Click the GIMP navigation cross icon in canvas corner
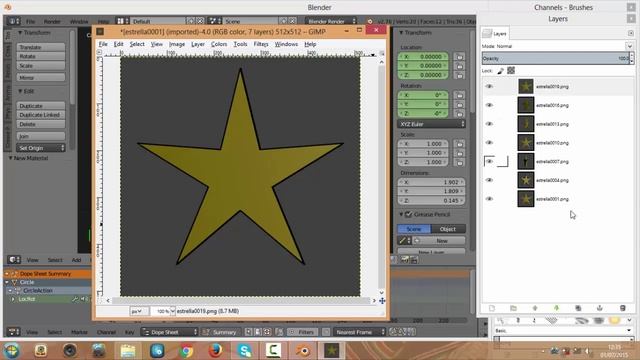 [382, 301]
